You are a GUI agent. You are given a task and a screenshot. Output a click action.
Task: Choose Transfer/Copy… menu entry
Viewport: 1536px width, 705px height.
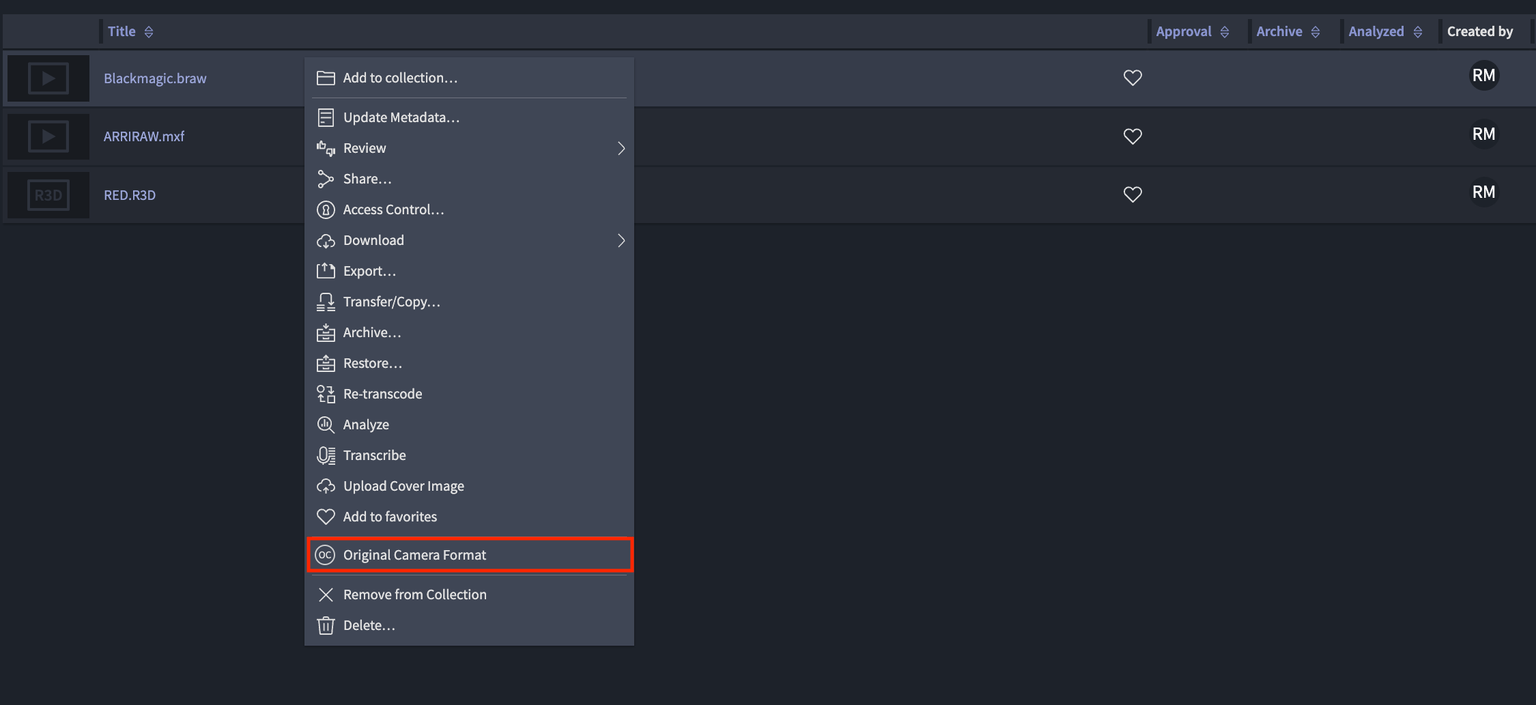(469, 302)
